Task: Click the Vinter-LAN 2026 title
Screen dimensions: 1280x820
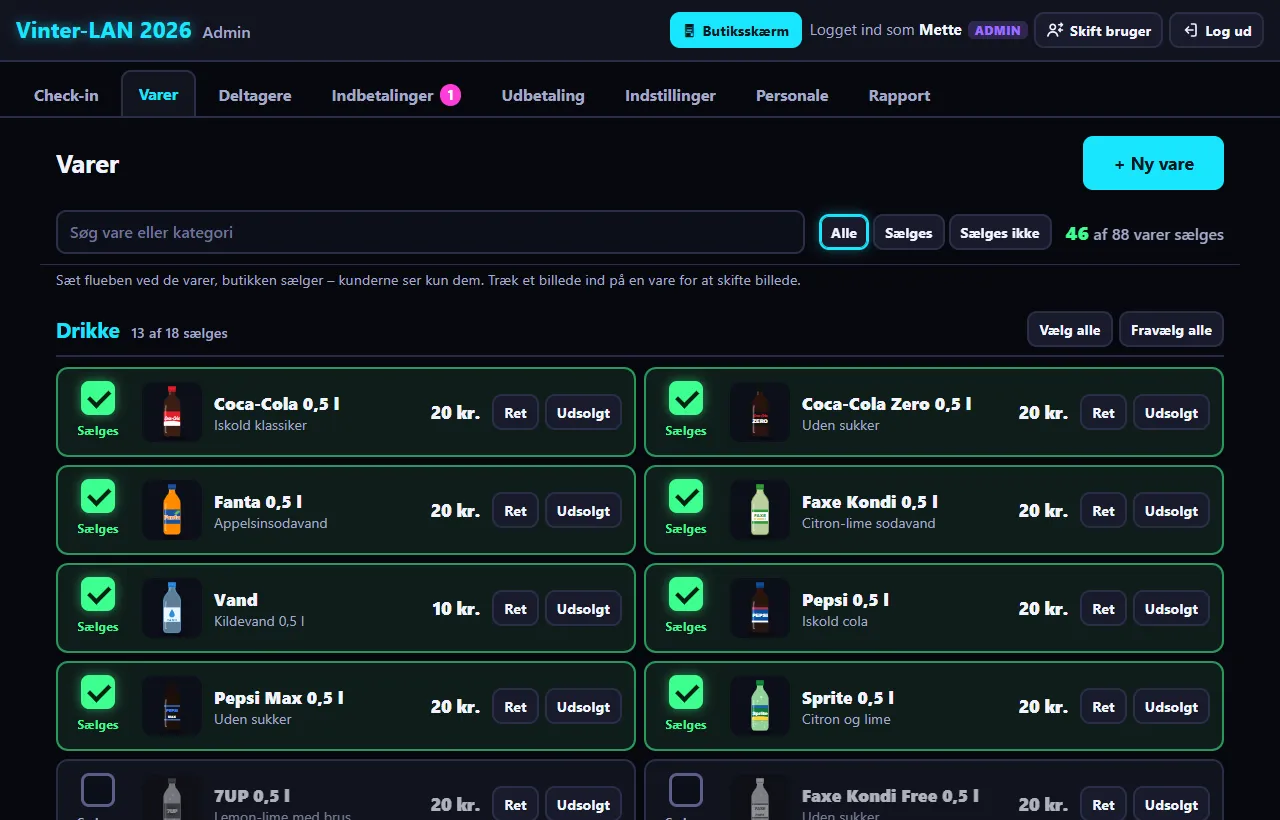Action: tap(104, 30)
